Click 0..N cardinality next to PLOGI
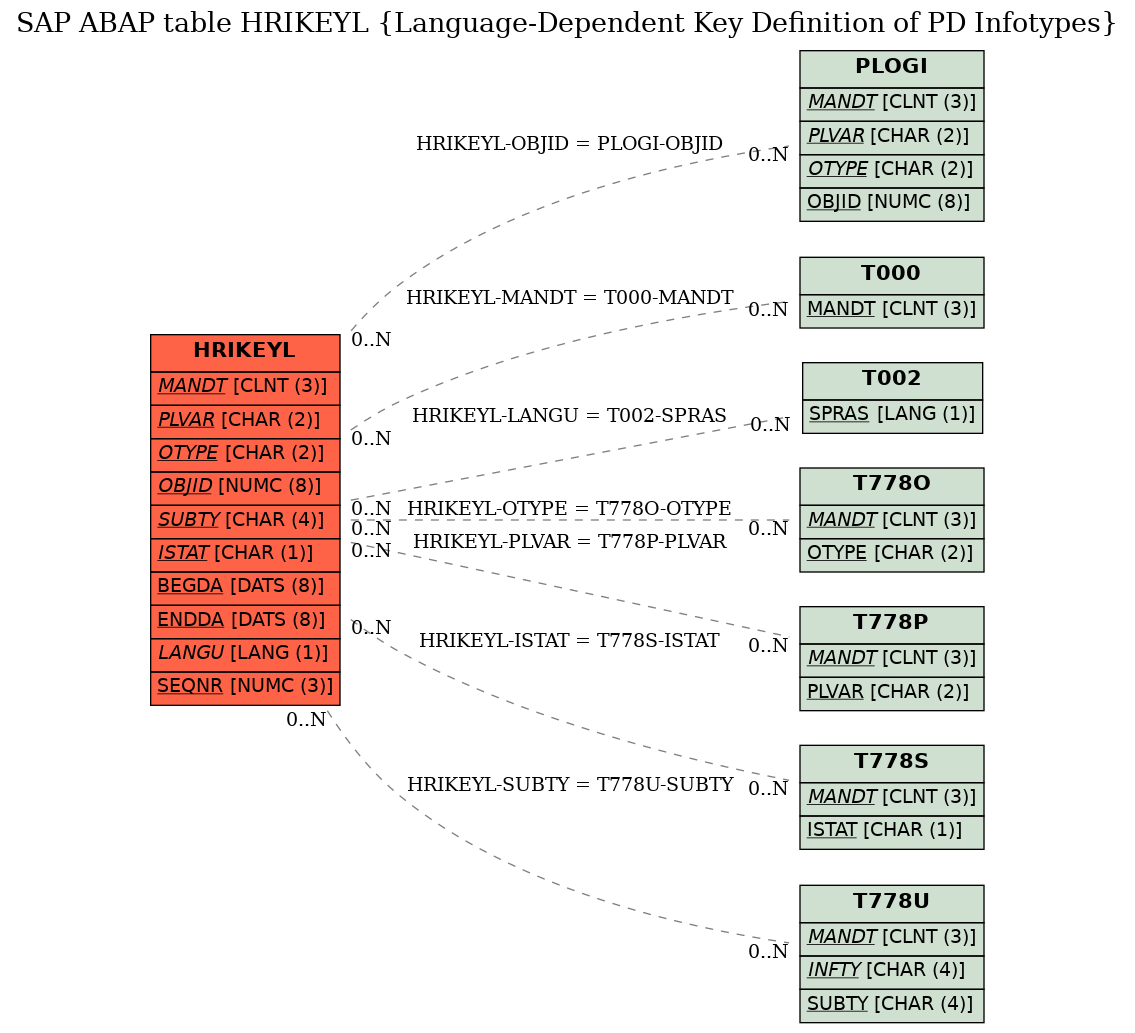 [768, 155]
